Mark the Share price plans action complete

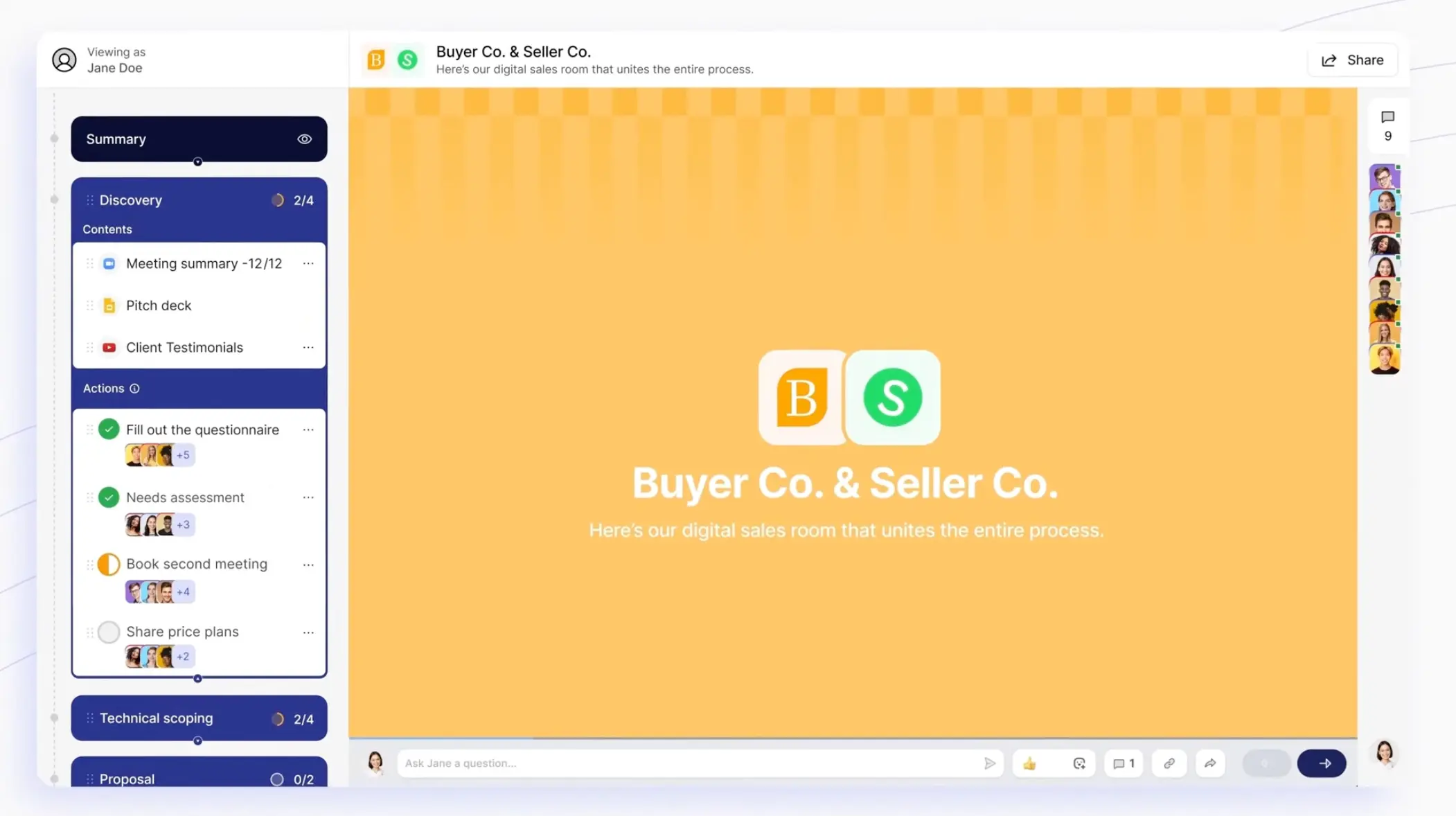(x=109, y=631)
